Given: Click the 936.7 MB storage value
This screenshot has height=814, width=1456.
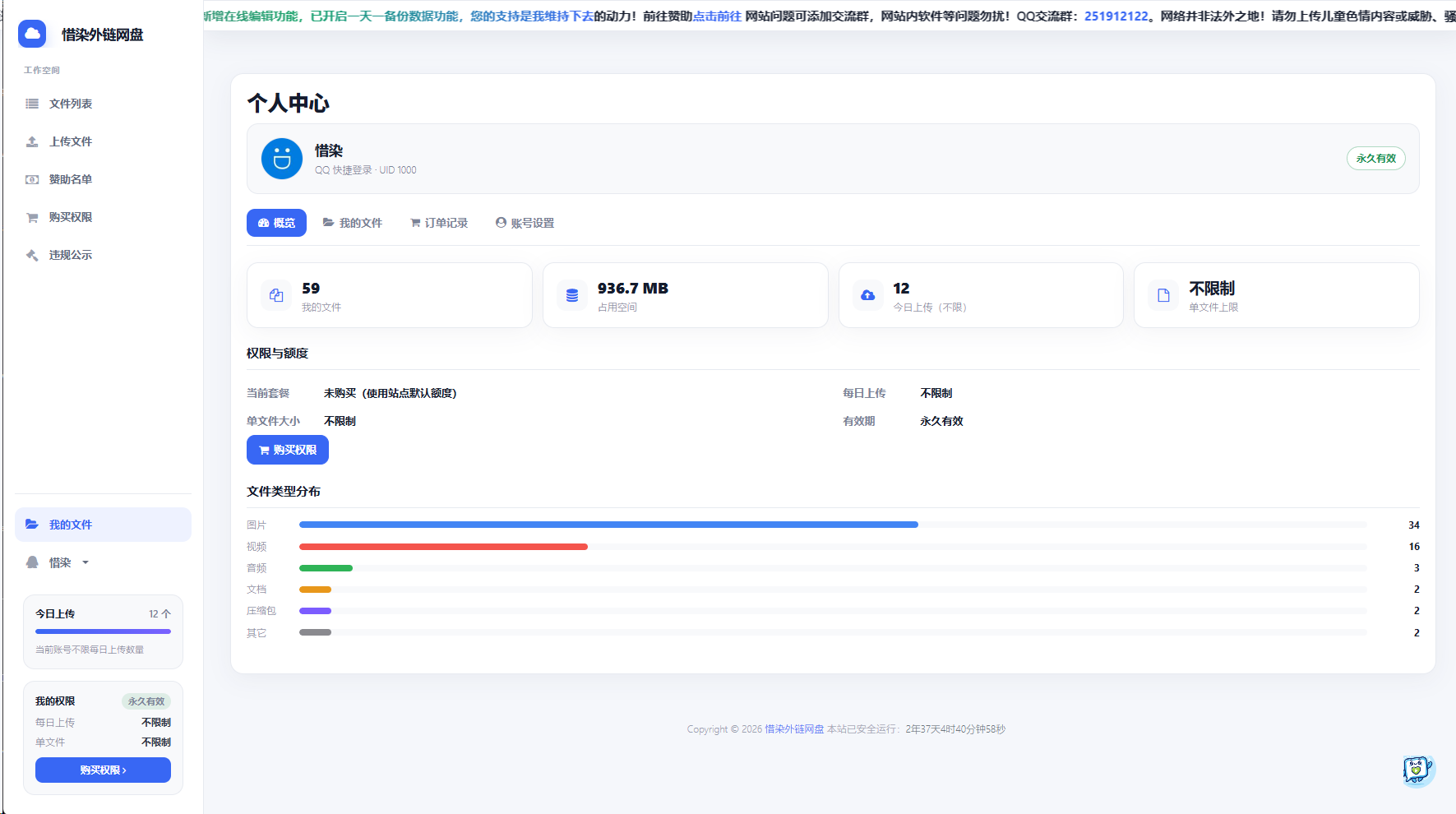Looking at the screenshot, I should click(x=633, y=289).
